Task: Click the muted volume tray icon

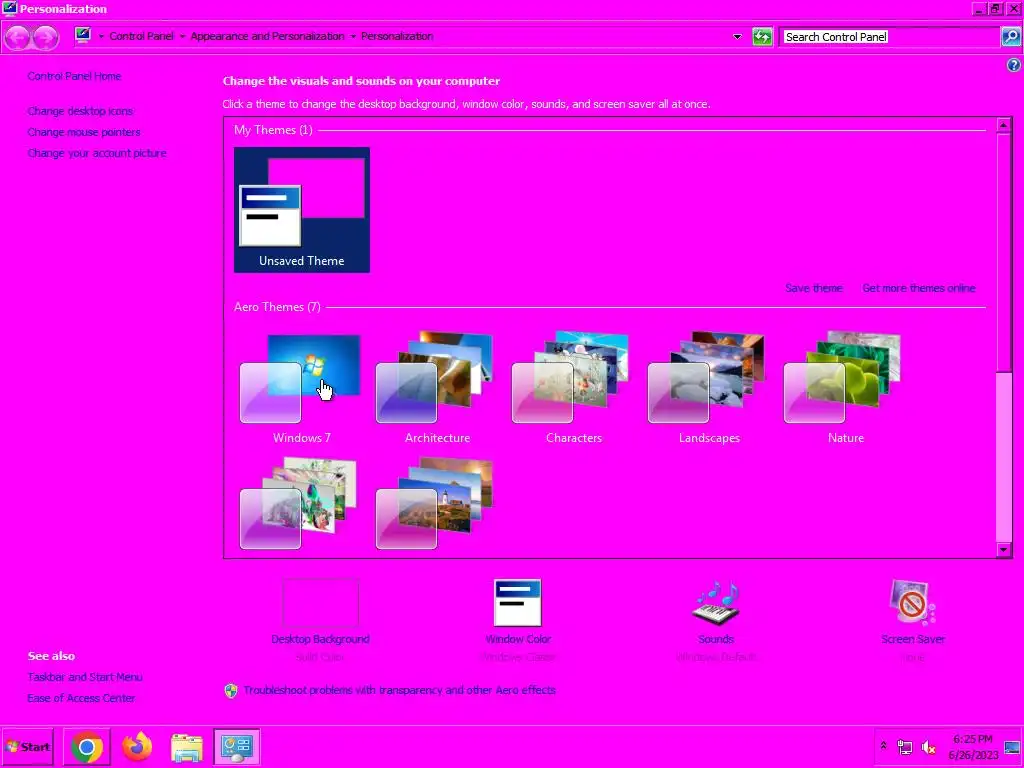Action: pos(928,746)
